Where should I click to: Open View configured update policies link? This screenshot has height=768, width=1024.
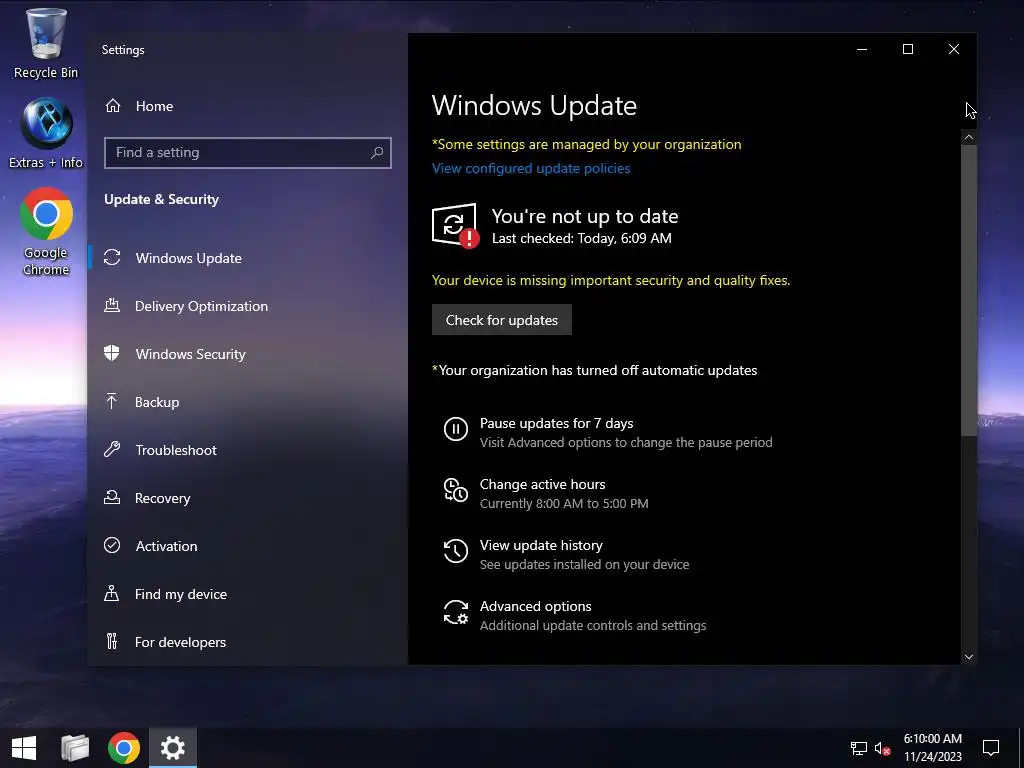tap(531, 168)
